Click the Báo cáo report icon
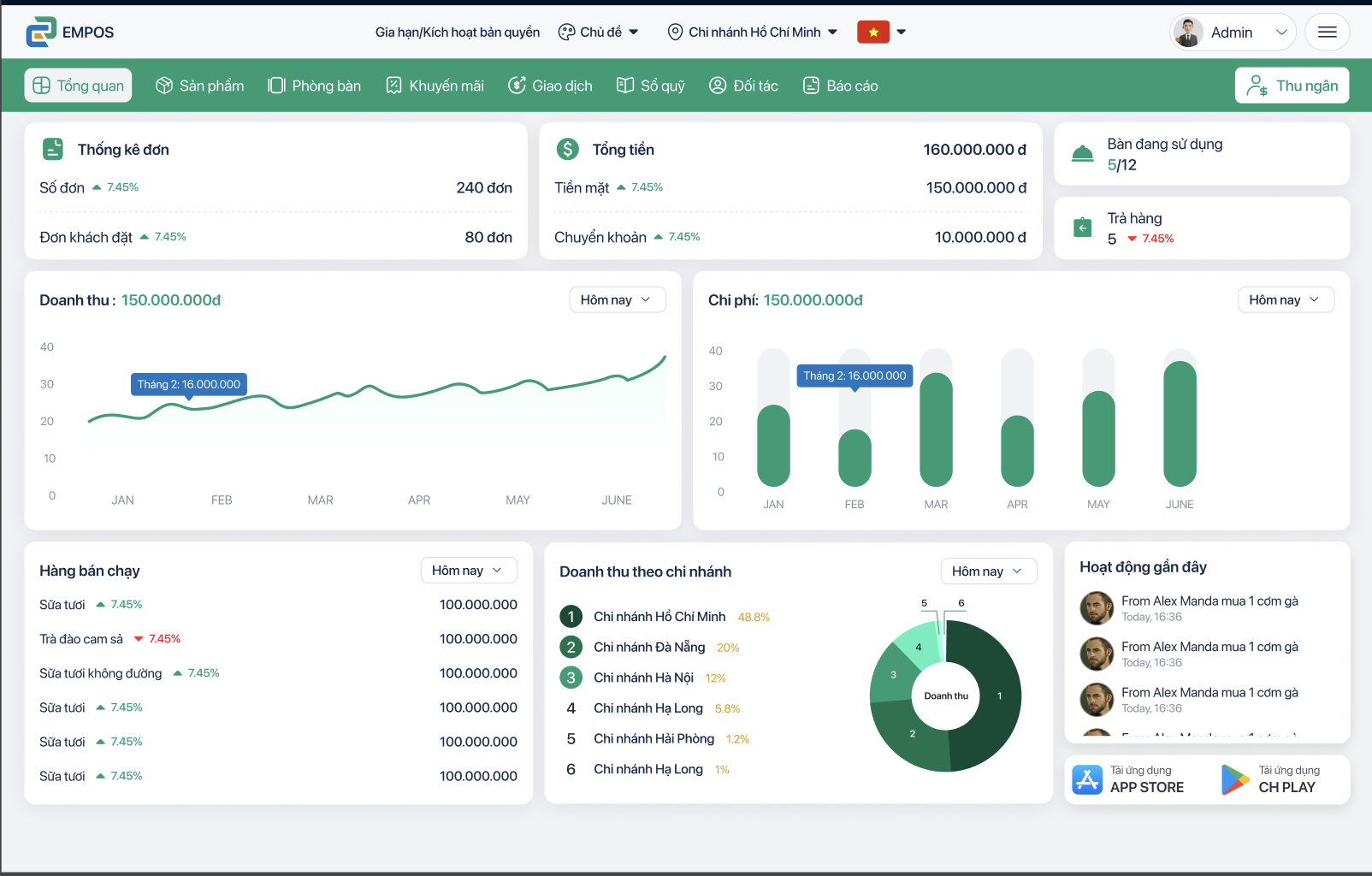 tap(811, 86)
